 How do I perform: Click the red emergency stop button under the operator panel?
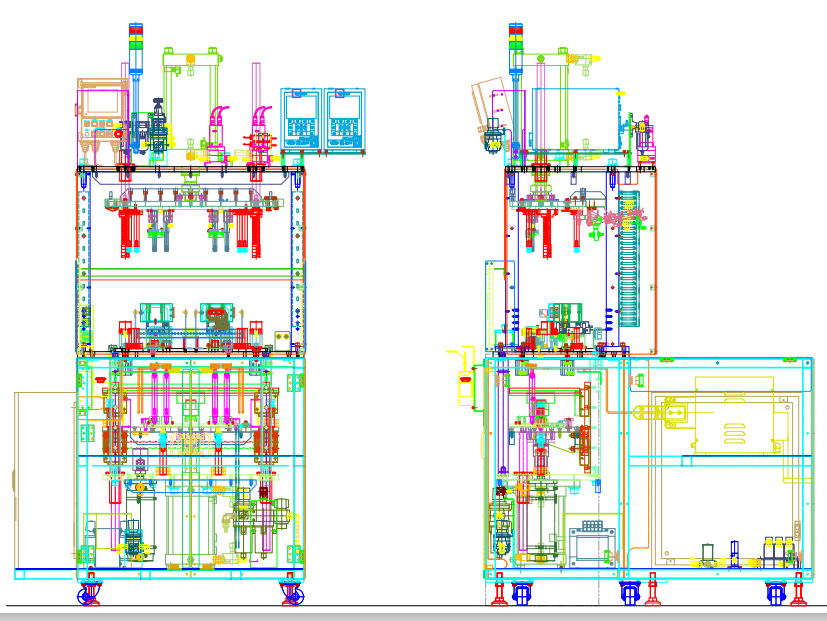tap(117, 132)
